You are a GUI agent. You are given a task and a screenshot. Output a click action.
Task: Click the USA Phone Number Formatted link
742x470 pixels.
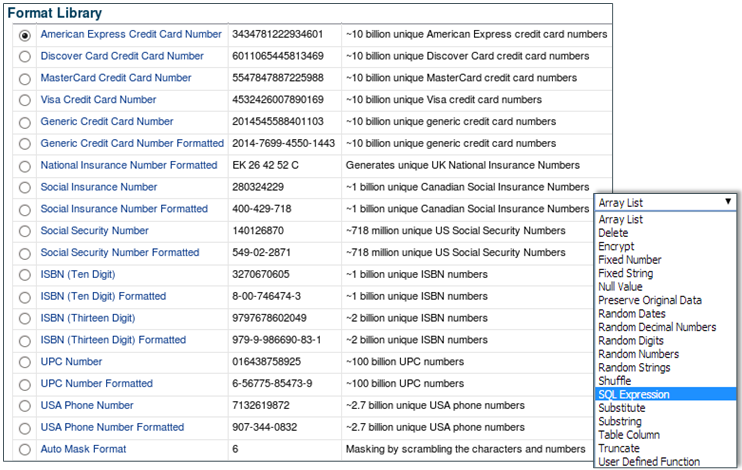(112, 427)
